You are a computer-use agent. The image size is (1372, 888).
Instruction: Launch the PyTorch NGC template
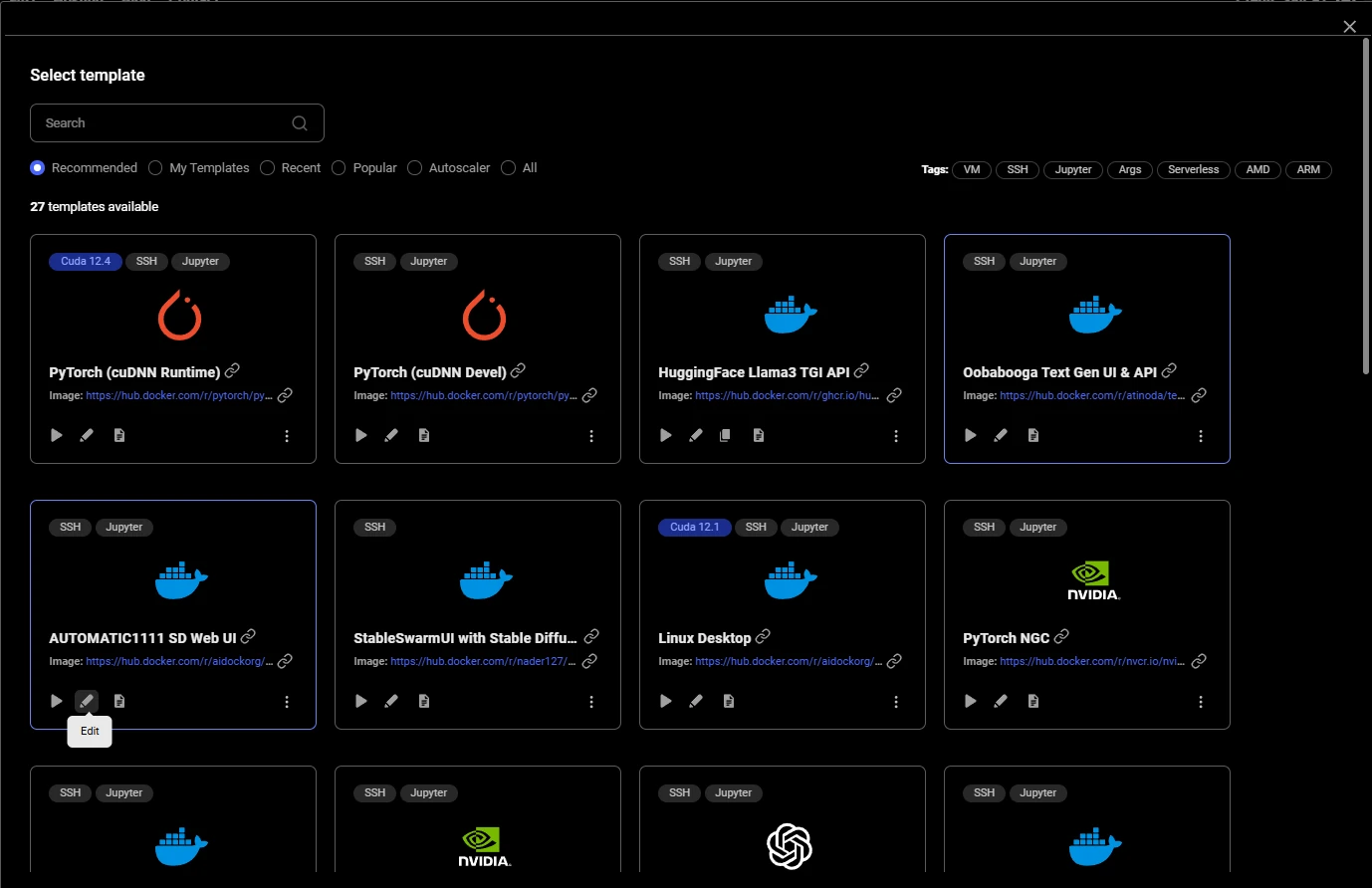point(971,701)
